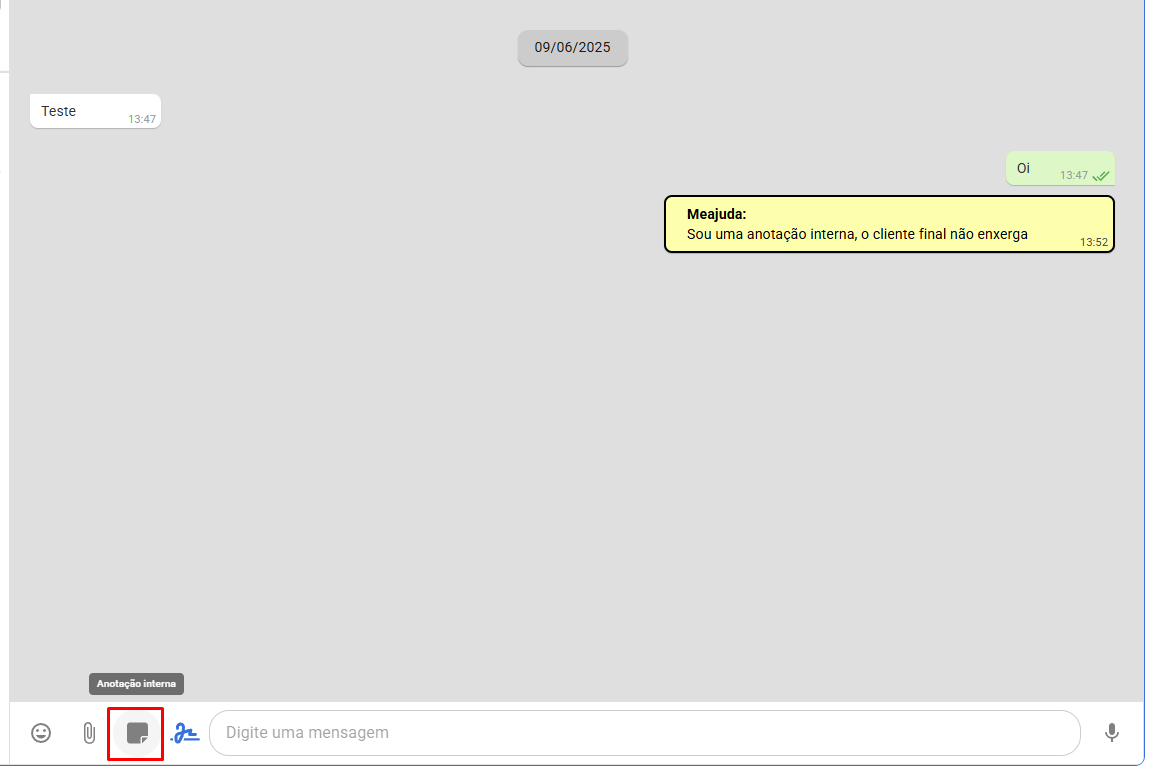Viewport: 1149px width, 775px height.
Task: Click the 'Meajuda:' sender name
Action: 716,214
